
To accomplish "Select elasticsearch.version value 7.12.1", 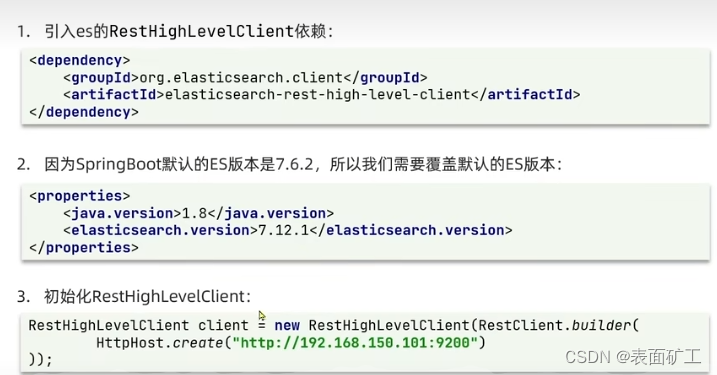I will (284, 230).
